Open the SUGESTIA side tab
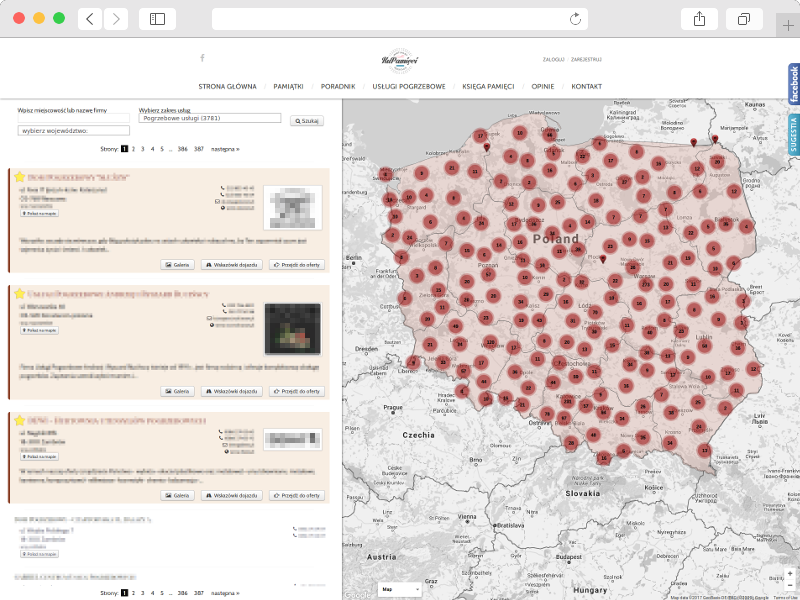This screenshot has height=600, width=800. 794,135
